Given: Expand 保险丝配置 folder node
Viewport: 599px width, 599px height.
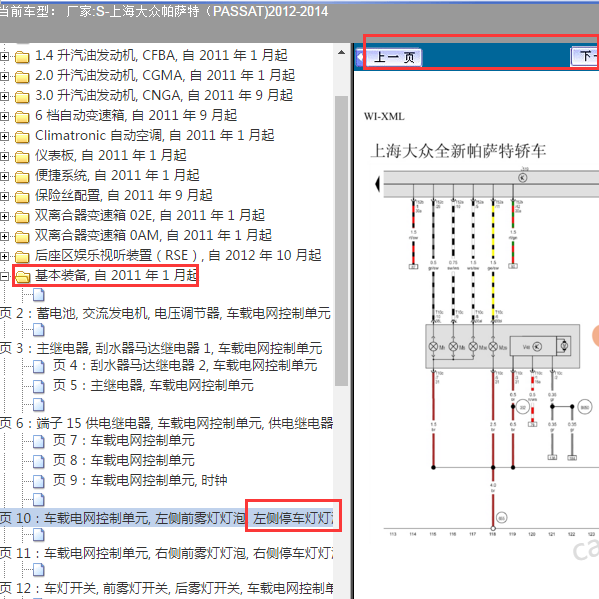Looking at the screenshot, I should pyautogui.click(x=4, y=196).
